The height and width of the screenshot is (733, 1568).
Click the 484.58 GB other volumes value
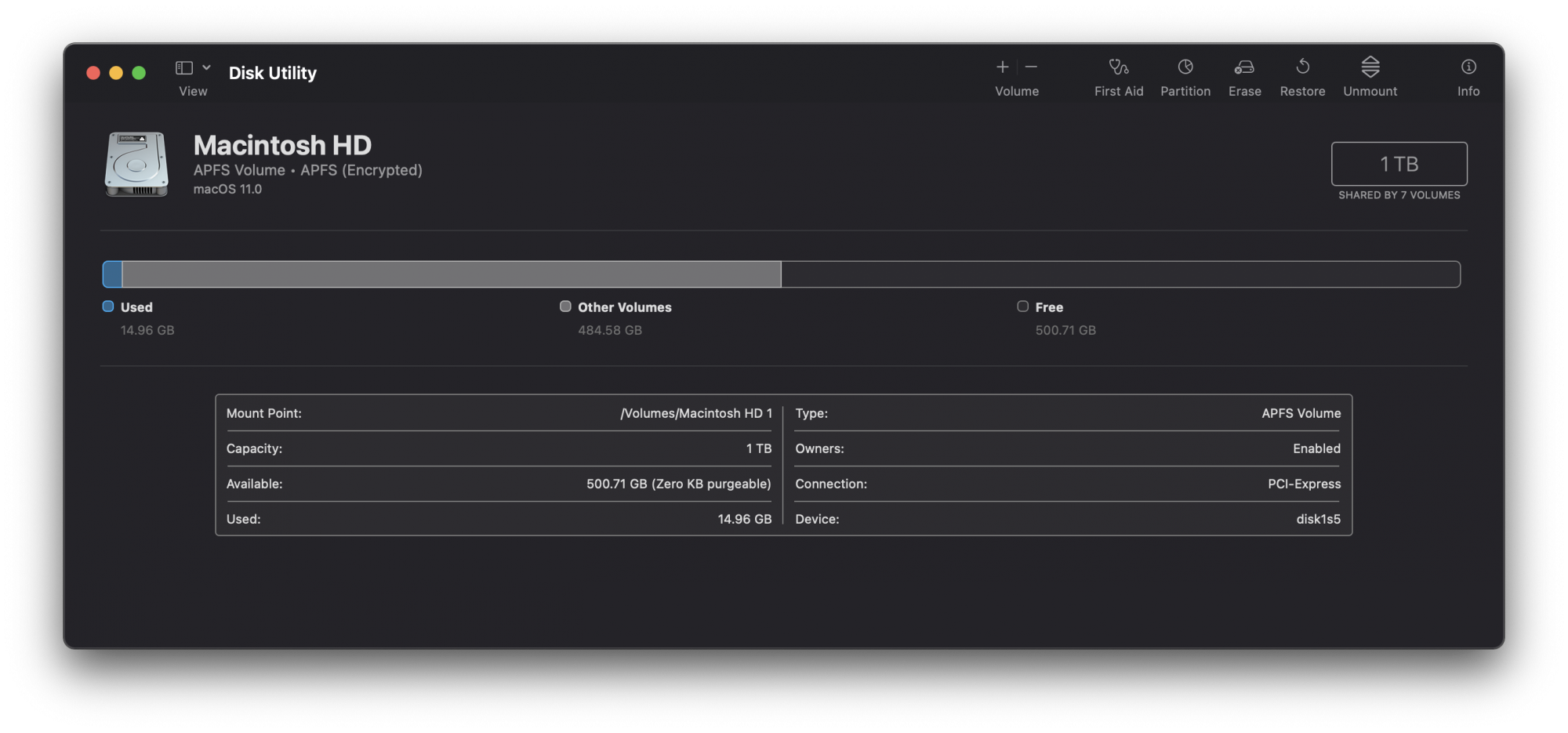click(610, 330)
